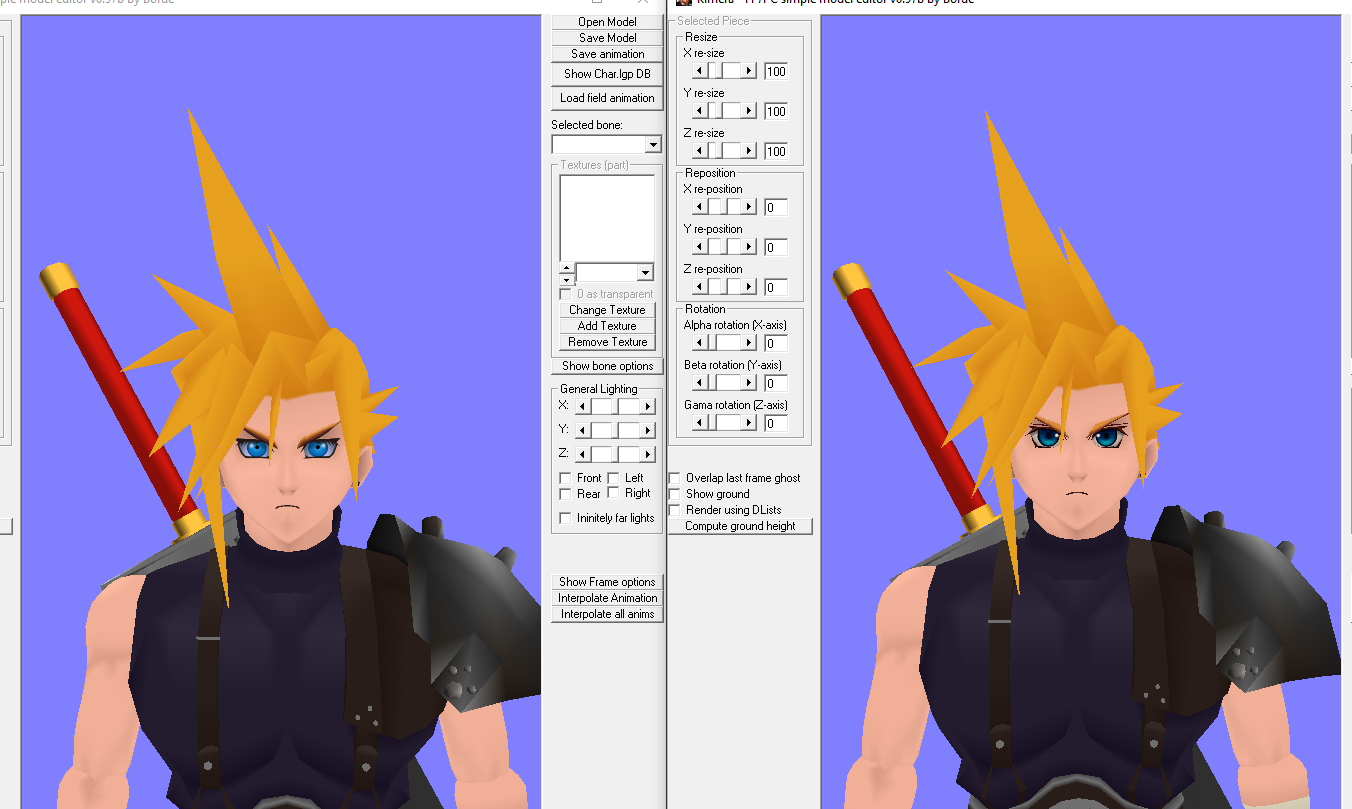Click right arrow of Z re-size scrollbar

pyautogui.click(x=749, y=150)
